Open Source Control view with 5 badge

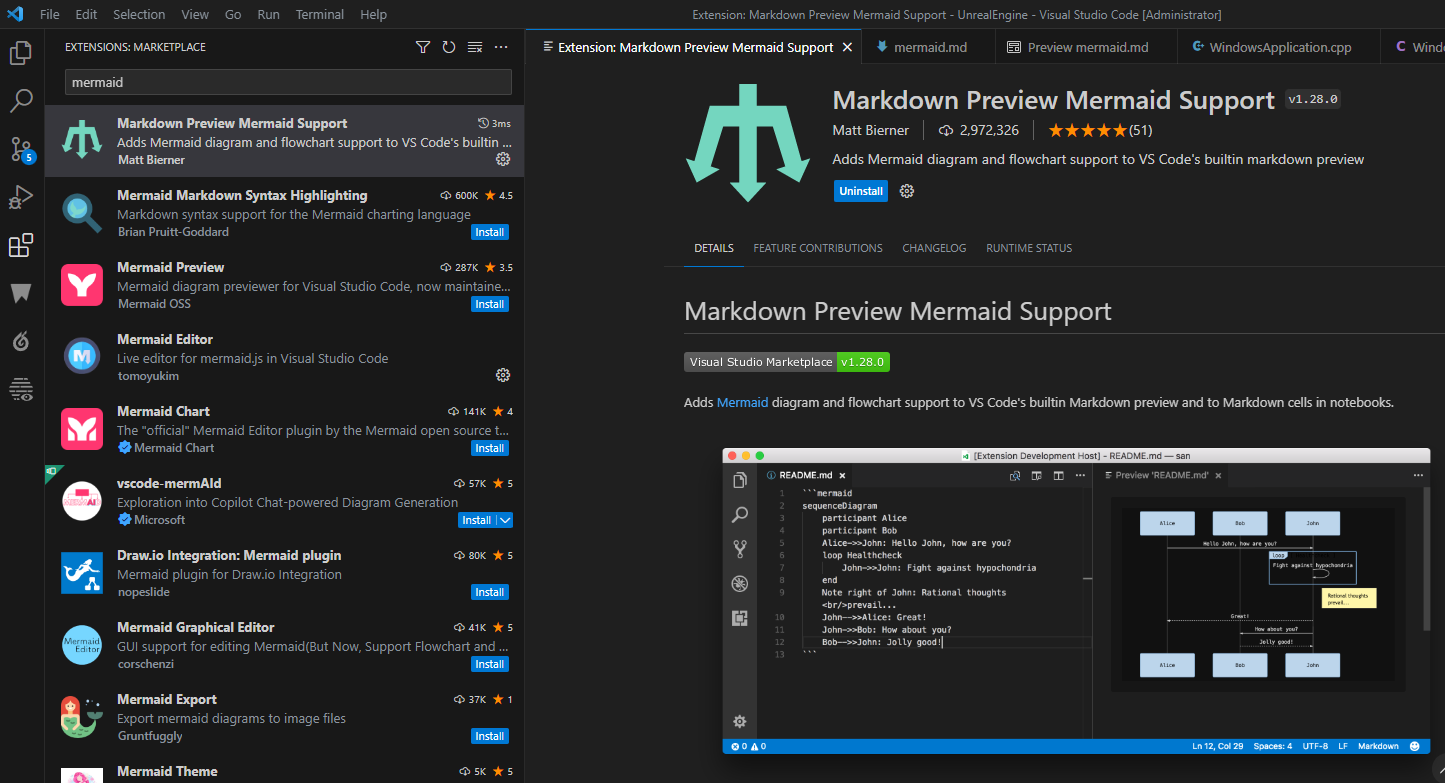click(21, 149)
